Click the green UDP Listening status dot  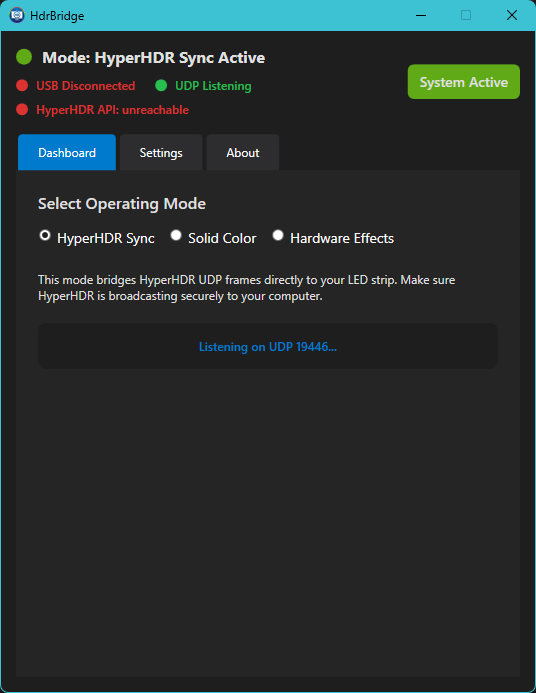tap(161, 85)
